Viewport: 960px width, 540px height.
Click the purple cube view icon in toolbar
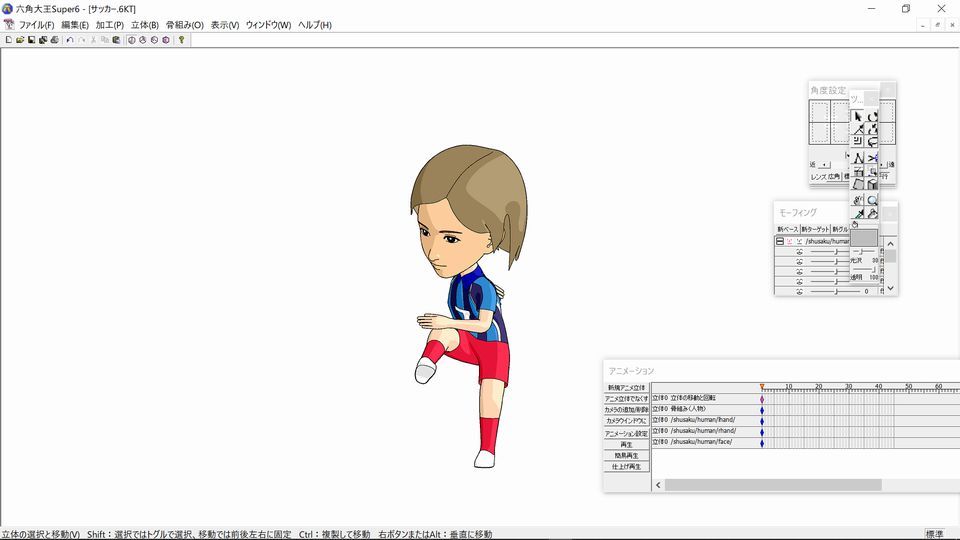165,40
